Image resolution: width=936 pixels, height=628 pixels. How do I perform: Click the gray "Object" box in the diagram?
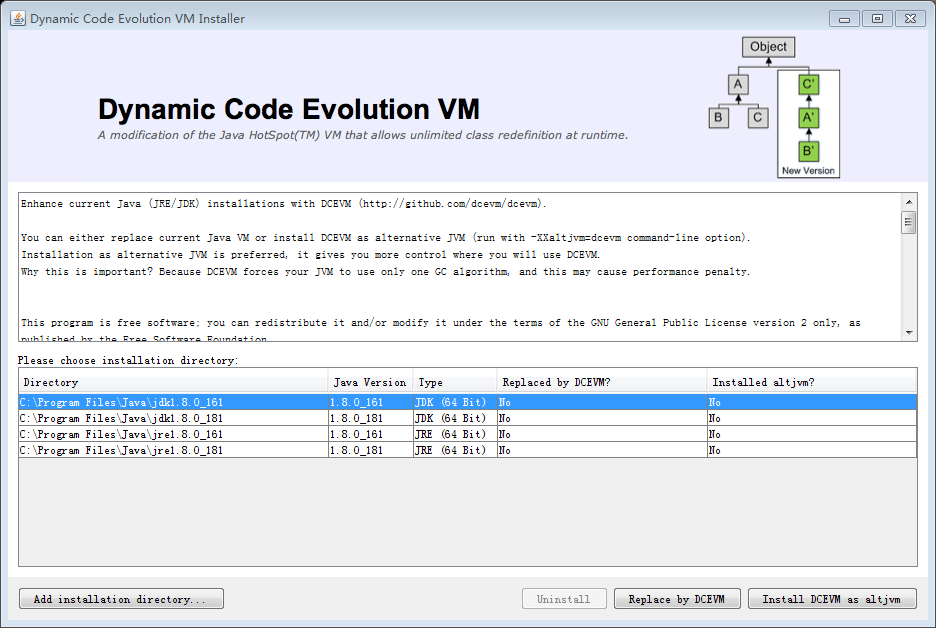(x=768, y=46)
